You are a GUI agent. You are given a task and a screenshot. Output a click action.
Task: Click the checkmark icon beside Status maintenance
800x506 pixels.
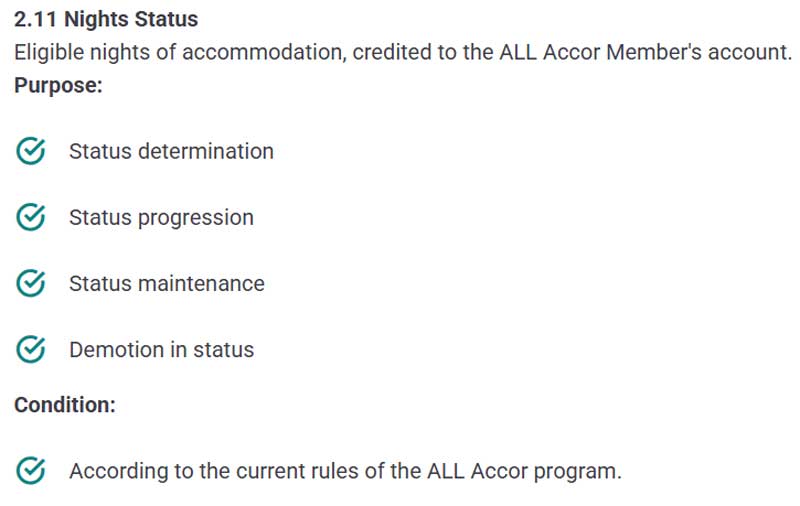[x=32, y=284]
